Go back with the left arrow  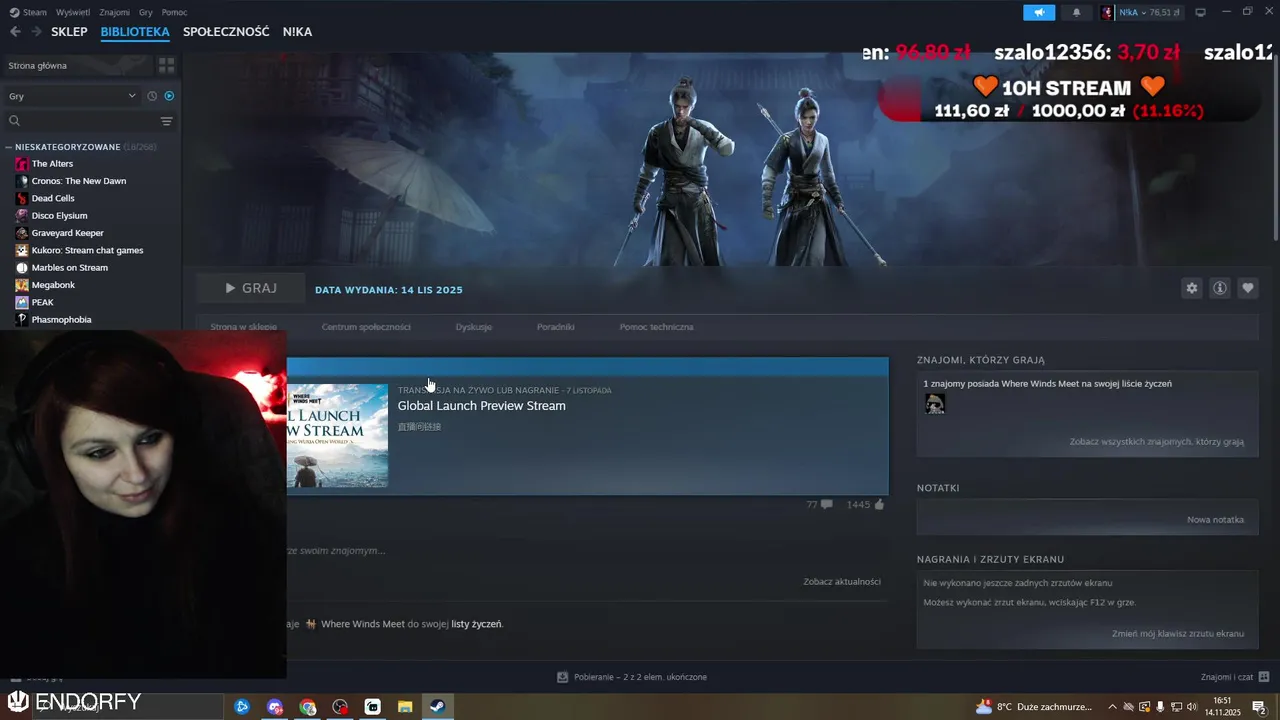[x=15, y=32]
